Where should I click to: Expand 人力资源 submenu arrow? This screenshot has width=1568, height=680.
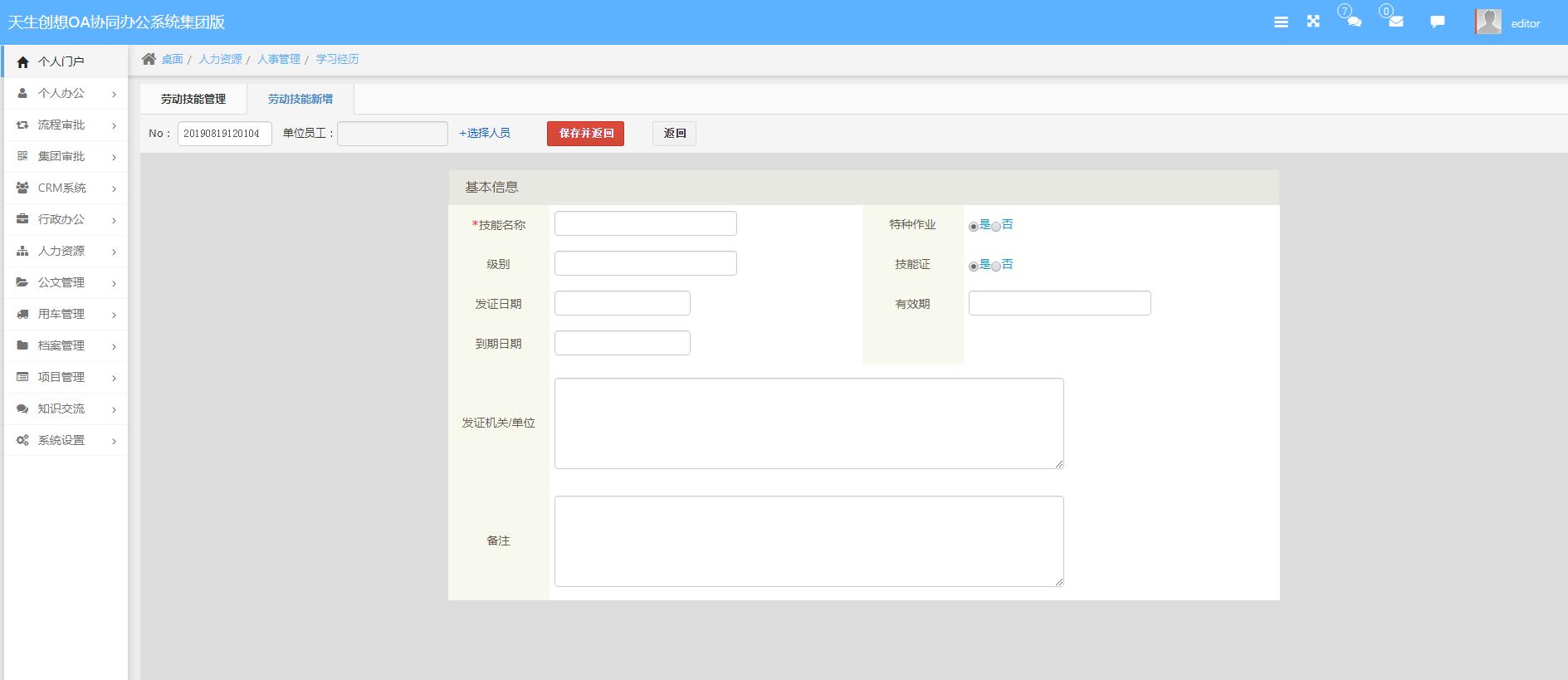114,252
